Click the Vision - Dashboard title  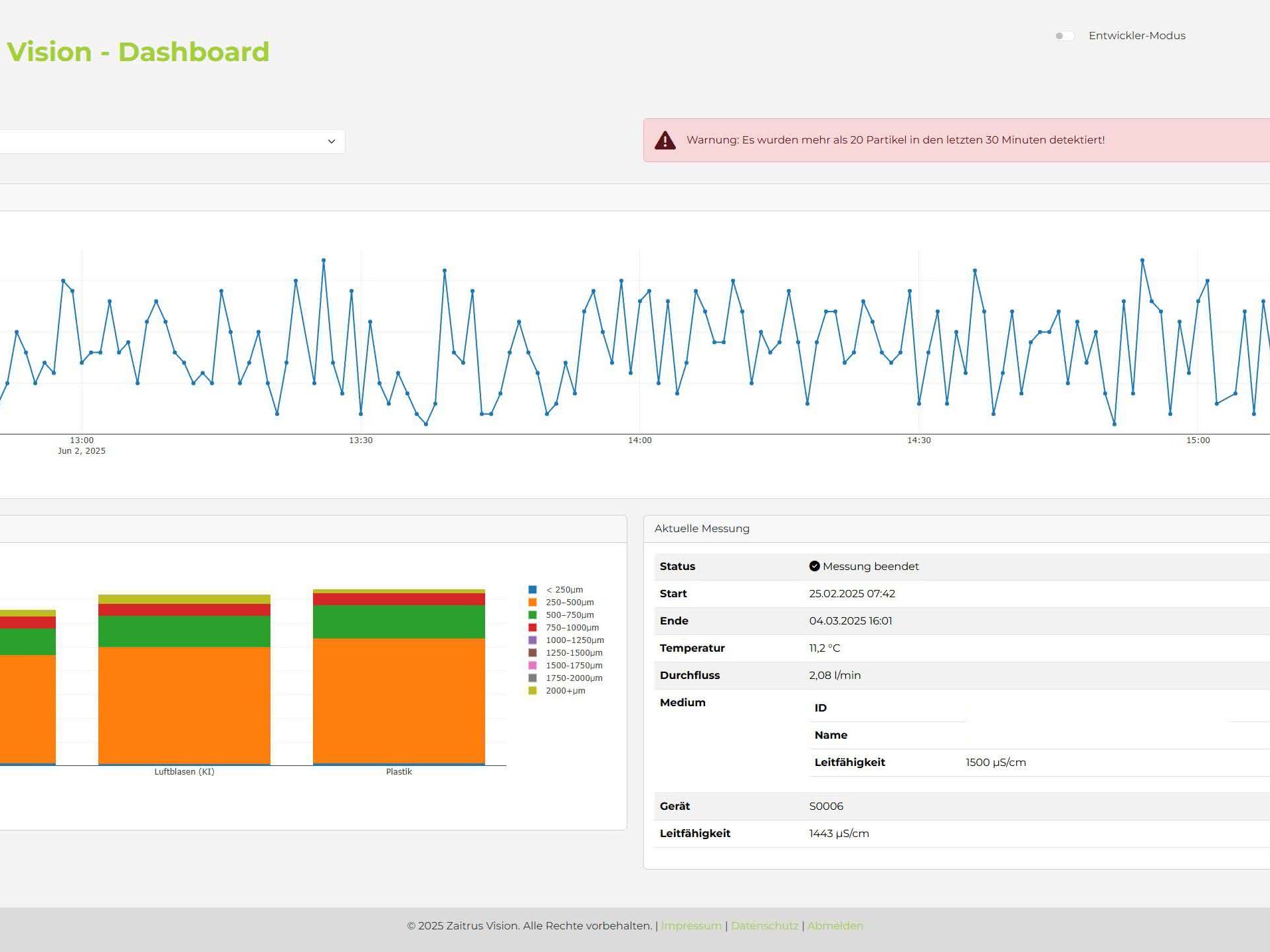point(138,52)
